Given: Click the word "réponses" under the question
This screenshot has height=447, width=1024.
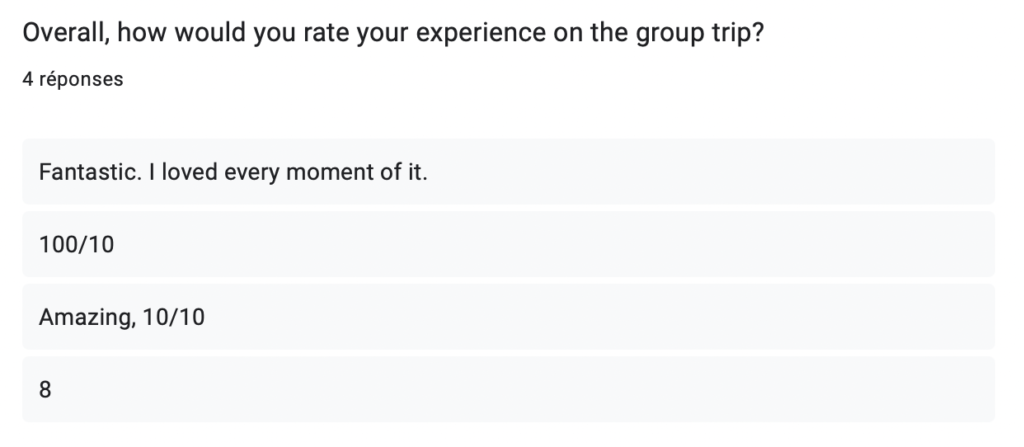Looking at the screenshot, I should pos(81,80).
